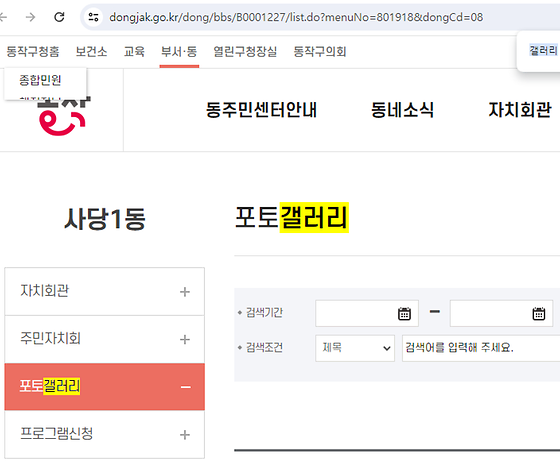Collapse 포토갤러리 sidebar section minus
560x471 pixels.
(x=185, y=387)
